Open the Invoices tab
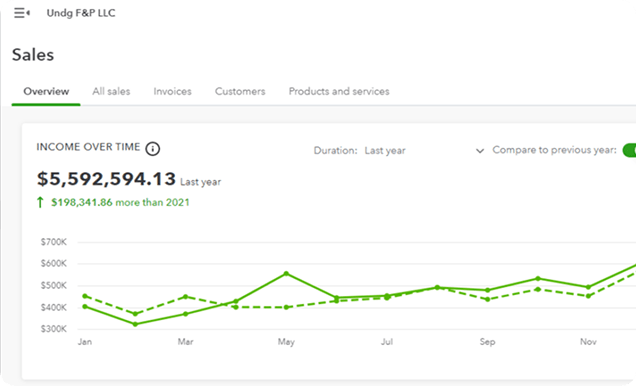Screen dimensions: 636x386 click(172, 91)
